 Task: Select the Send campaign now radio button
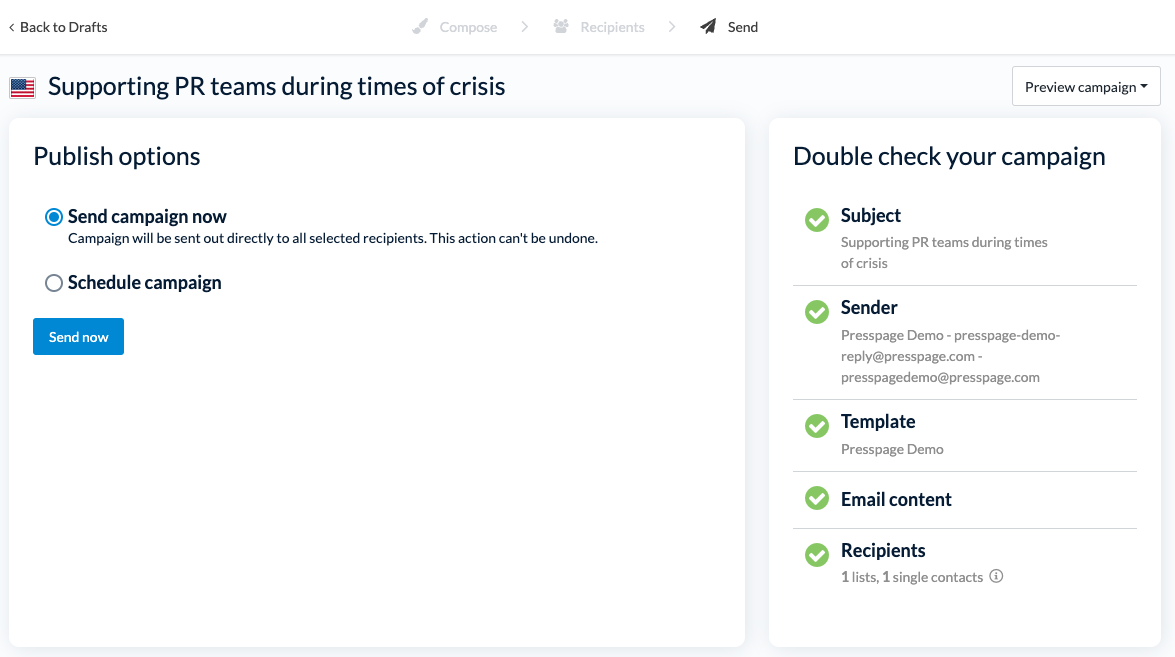tap(54, 217)
